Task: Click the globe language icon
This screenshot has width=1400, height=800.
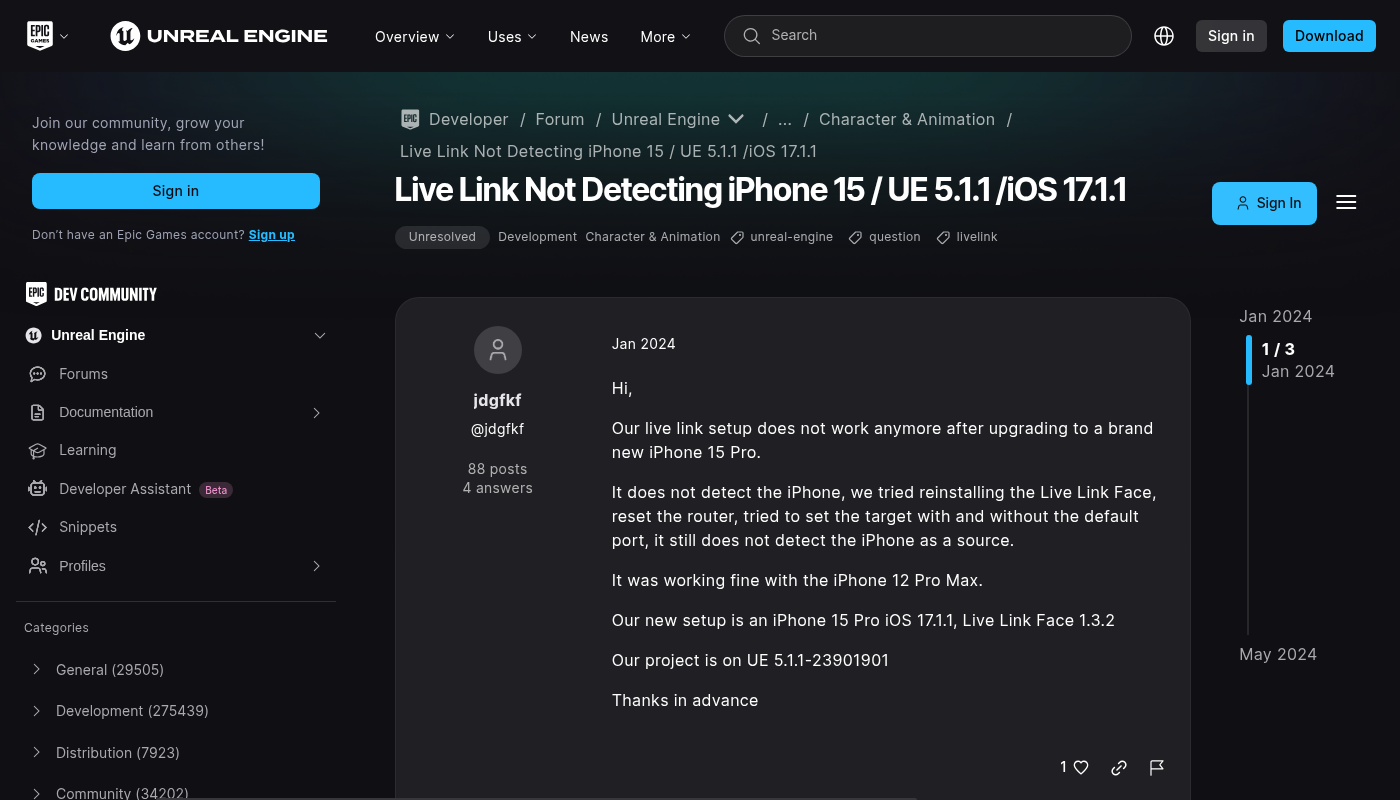Action: coord(1164,36)
